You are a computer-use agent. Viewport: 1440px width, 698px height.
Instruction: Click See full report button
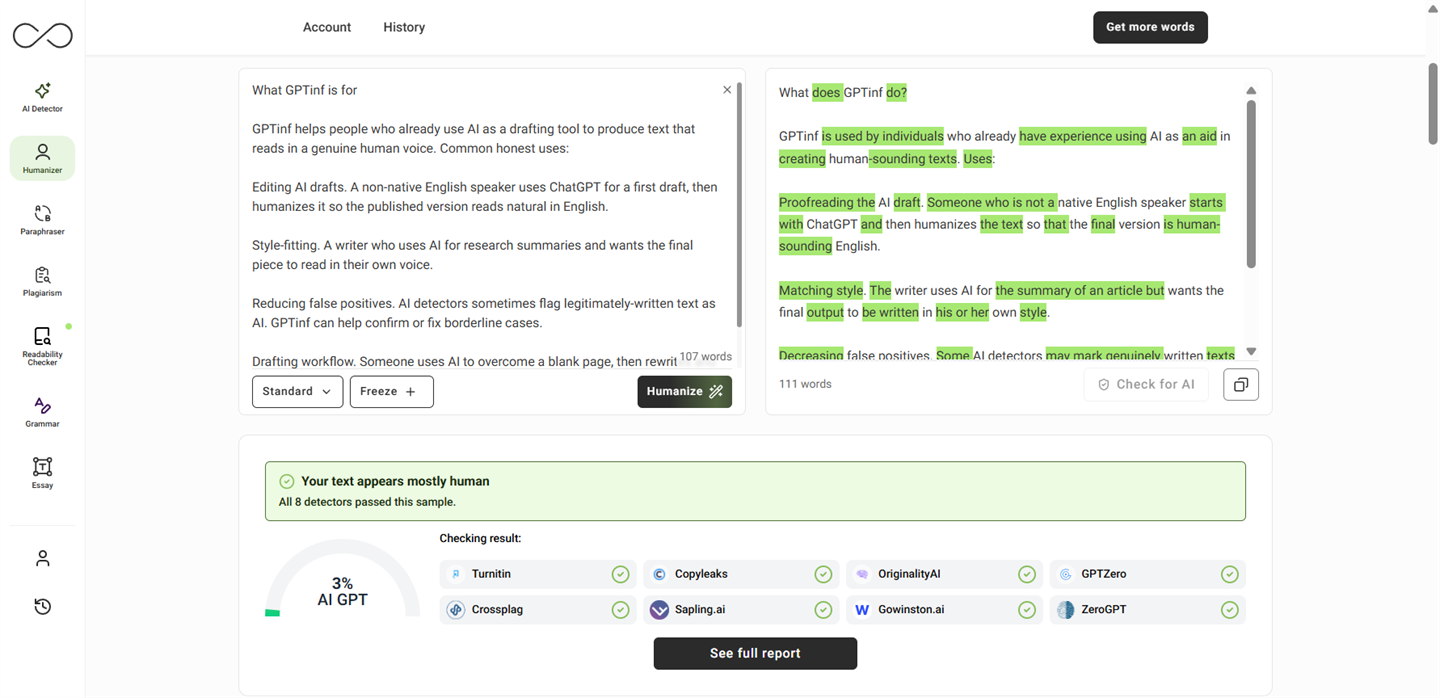pyautogui.click(x=755, y=653)
